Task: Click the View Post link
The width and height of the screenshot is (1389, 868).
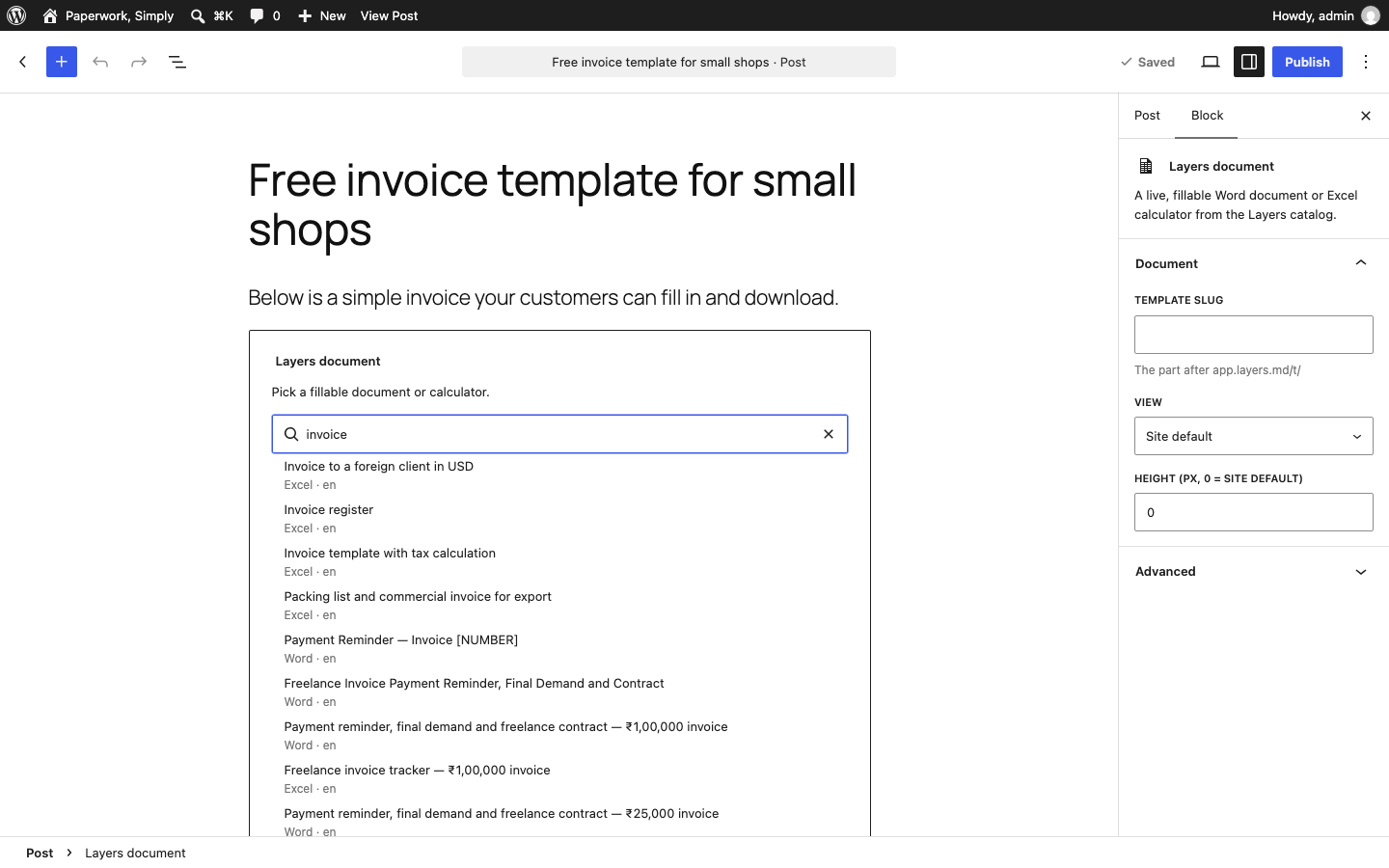Action: [389, 15]
